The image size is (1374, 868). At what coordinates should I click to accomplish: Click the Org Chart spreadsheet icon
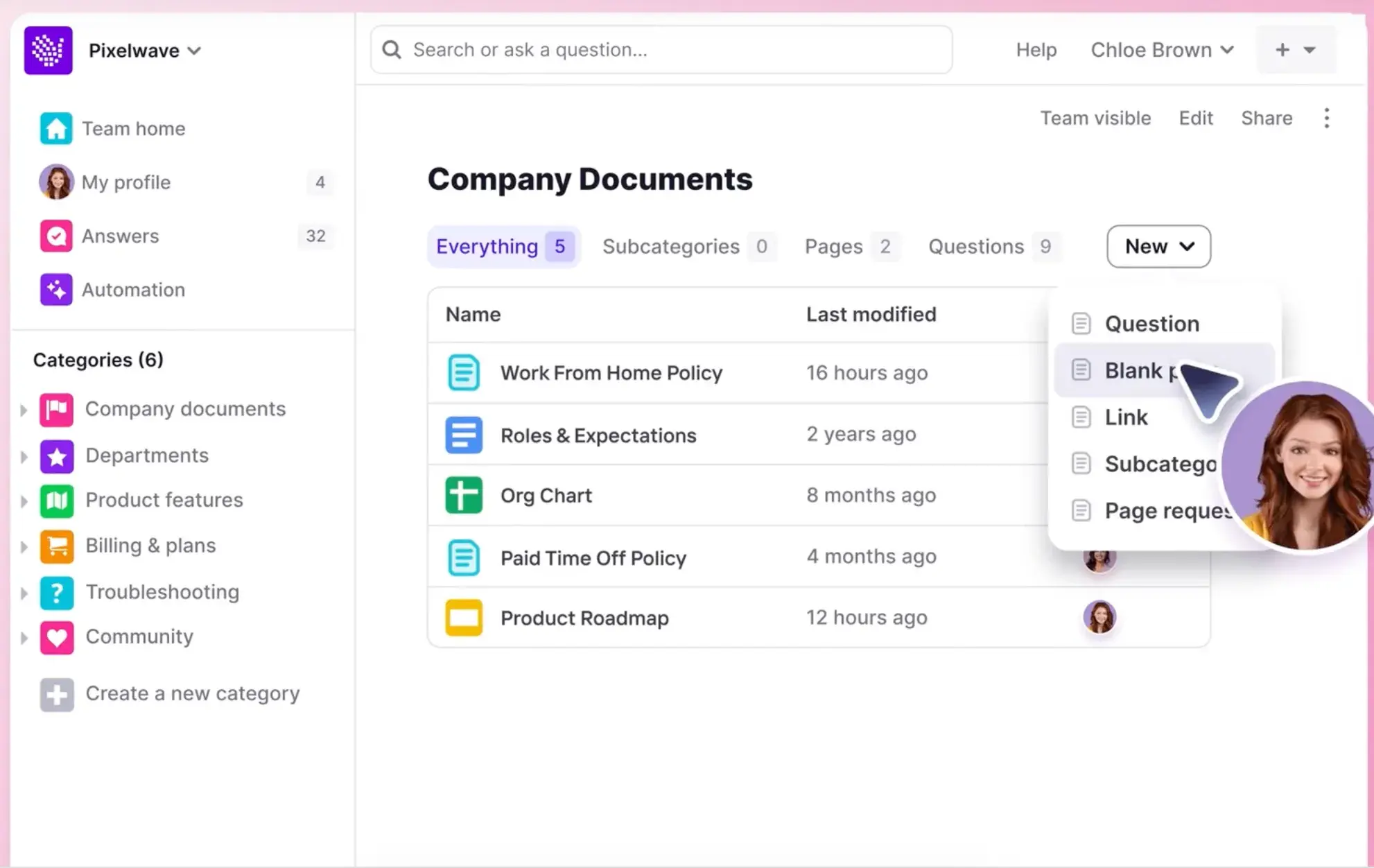tap(463, 496)
